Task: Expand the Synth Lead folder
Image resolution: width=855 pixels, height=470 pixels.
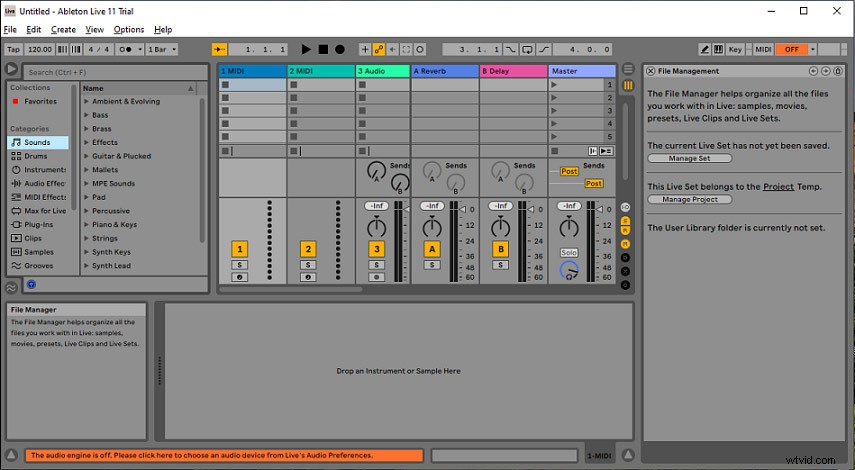Action: 86,266
